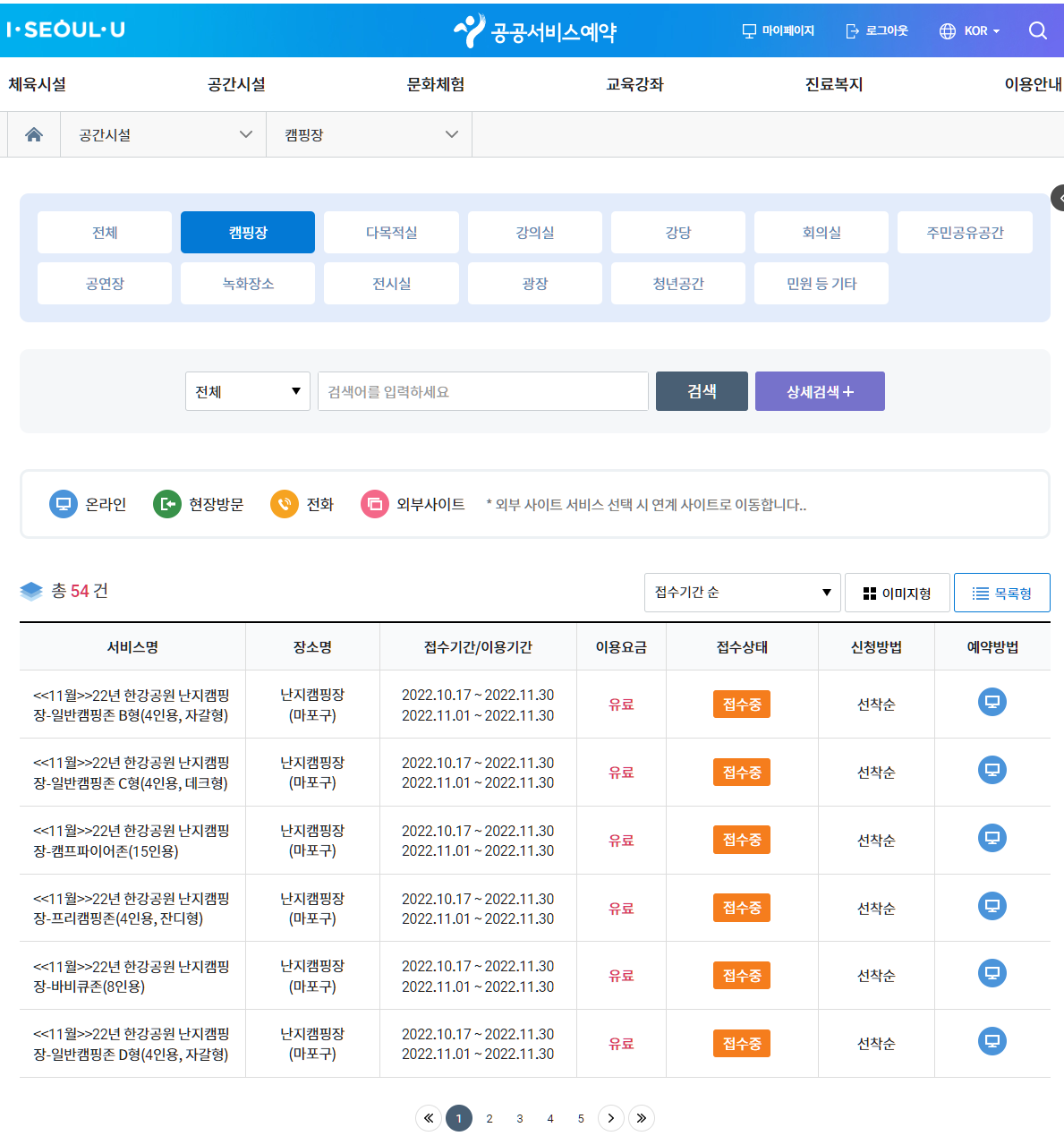1064x1136 pixels.
Task: Select the 주민공유공간 category filter
Action: [x=965, y=233]
